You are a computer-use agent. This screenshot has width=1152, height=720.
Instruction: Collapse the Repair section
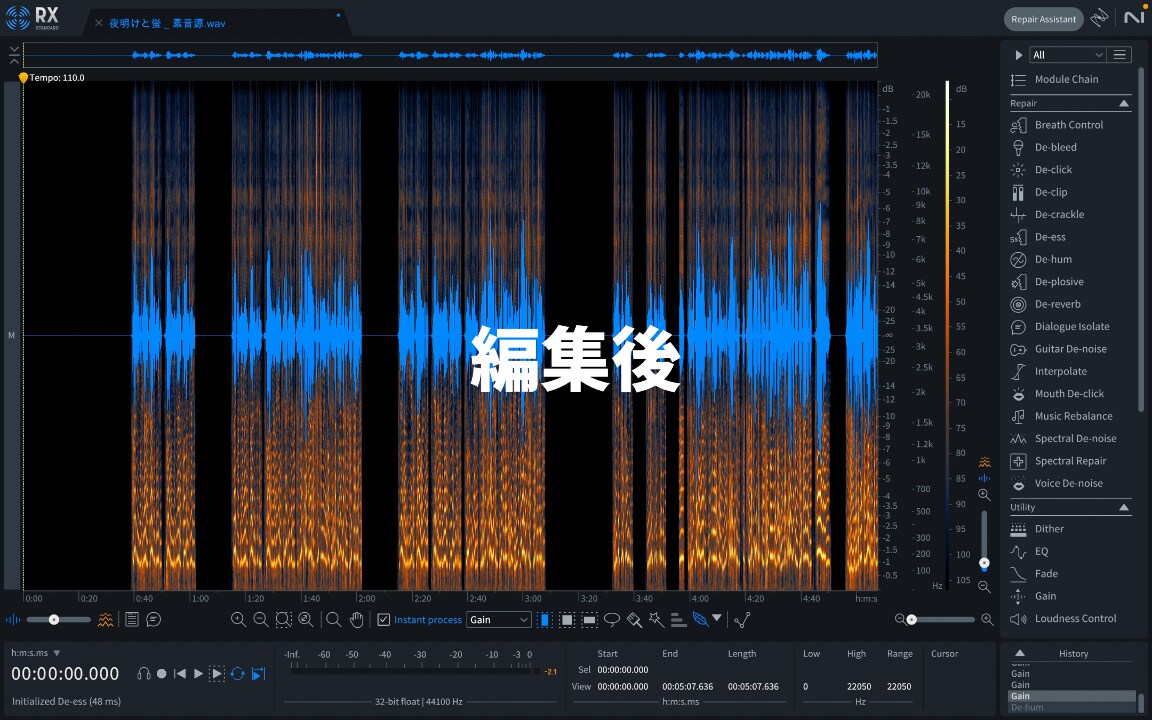pos(1123,104)
